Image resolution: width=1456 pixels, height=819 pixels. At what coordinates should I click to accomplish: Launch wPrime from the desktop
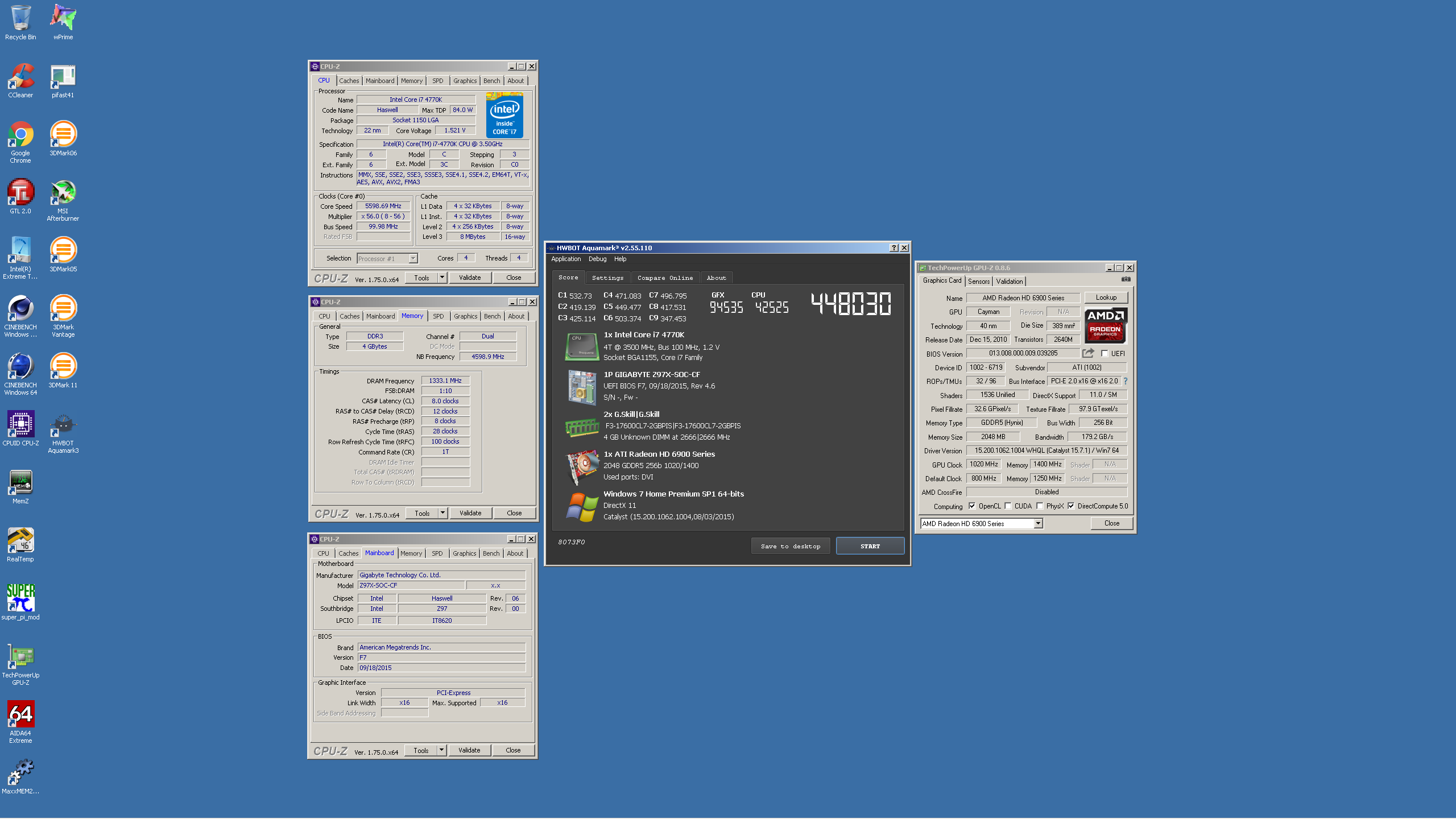click(x=63, y=23)
